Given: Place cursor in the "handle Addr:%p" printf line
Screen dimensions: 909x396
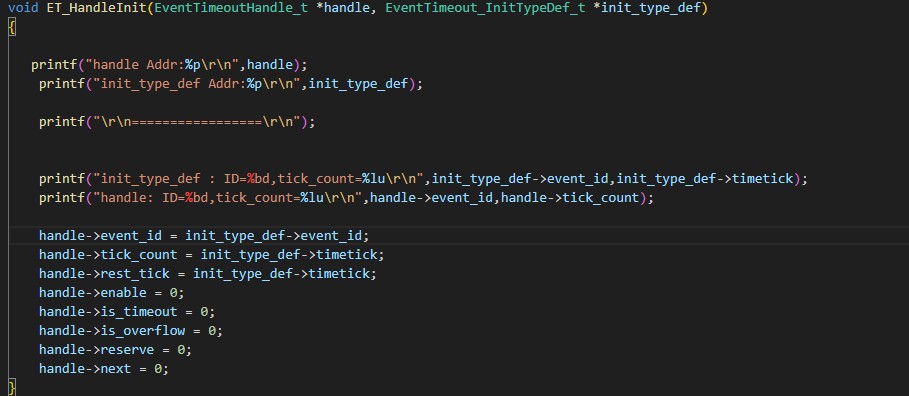Looking at the screenshot, I should (169, 65).
